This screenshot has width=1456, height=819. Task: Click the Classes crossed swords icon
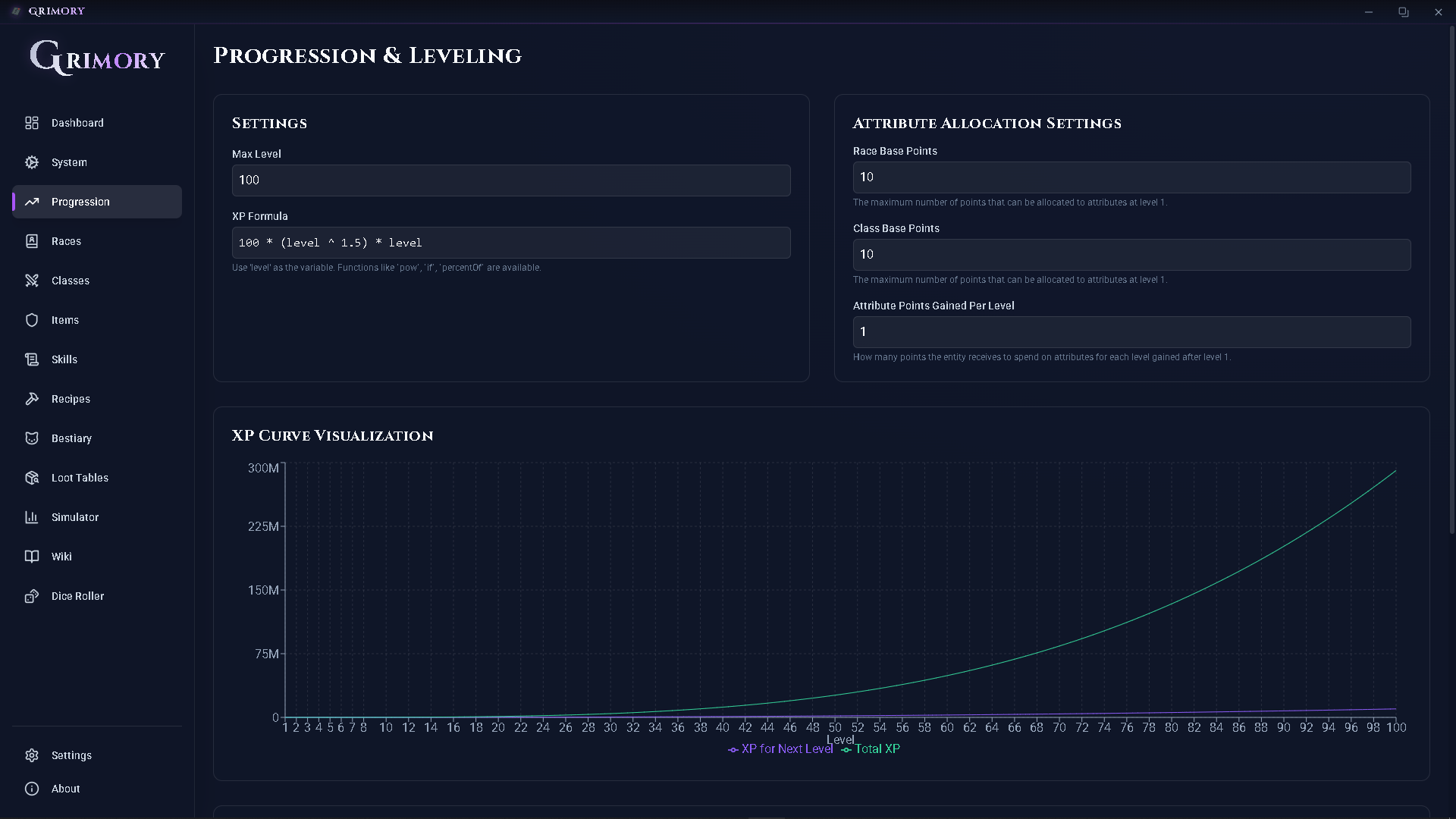(x=32, y=281)
